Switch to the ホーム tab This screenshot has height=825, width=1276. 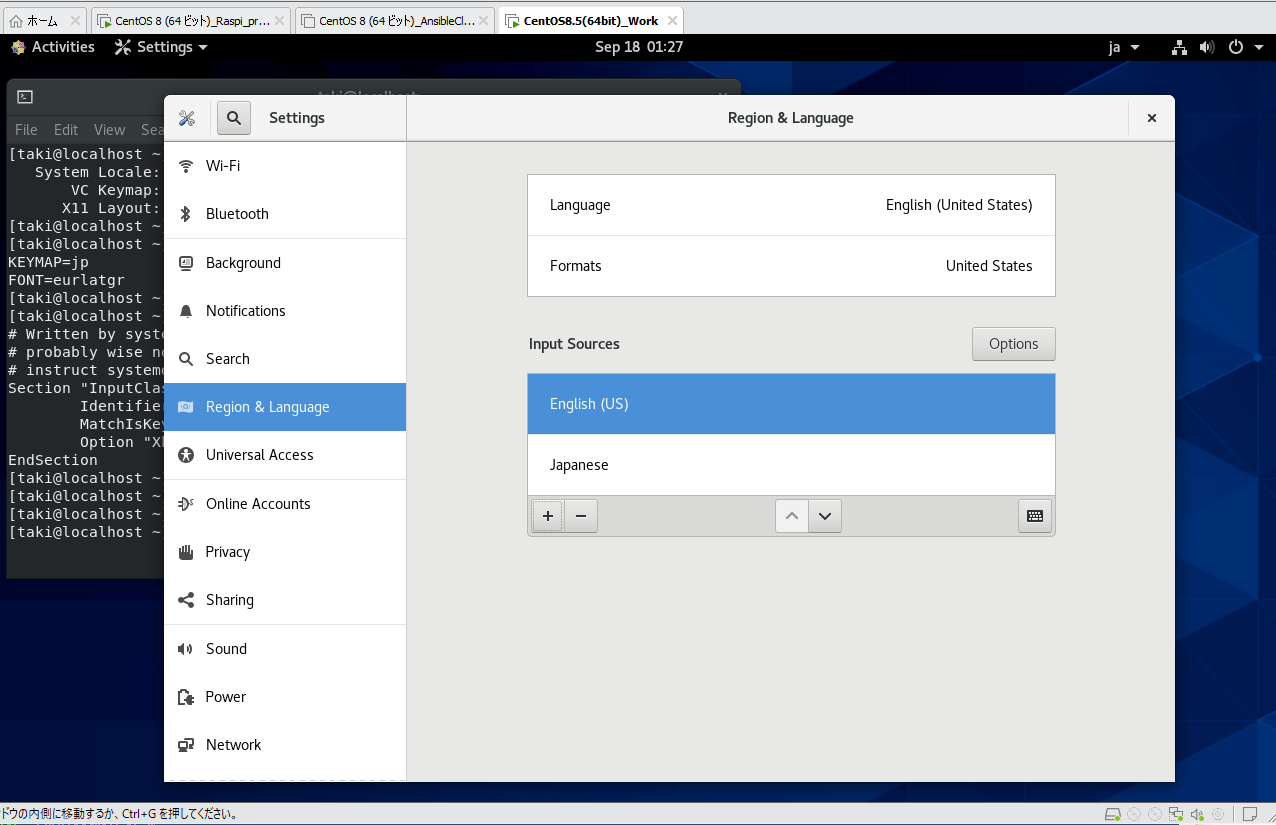click(44, 21)
